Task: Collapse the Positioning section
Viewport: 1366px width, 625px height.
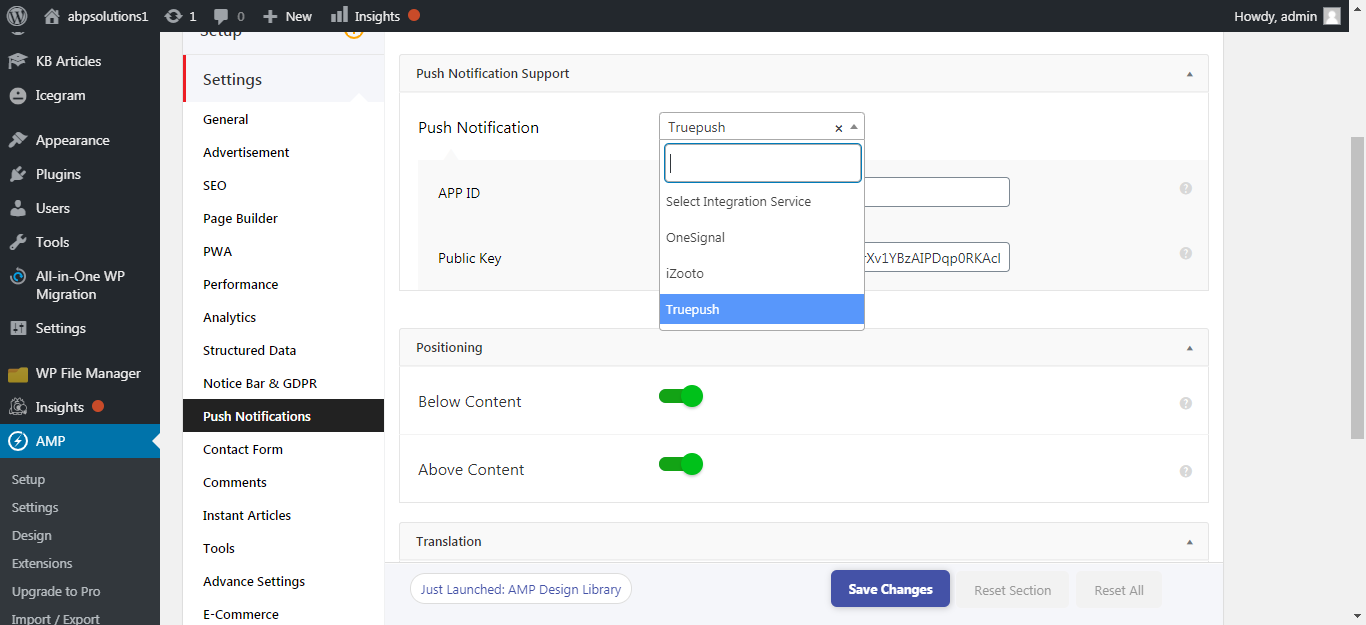Action: click(x=1189, y=348)
